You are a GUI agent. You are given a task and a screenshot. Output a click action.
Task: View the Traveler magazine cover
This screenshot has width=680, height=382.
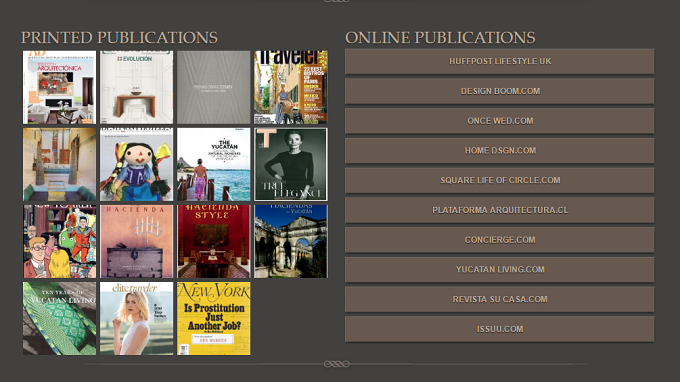click(x=291, y=87)
